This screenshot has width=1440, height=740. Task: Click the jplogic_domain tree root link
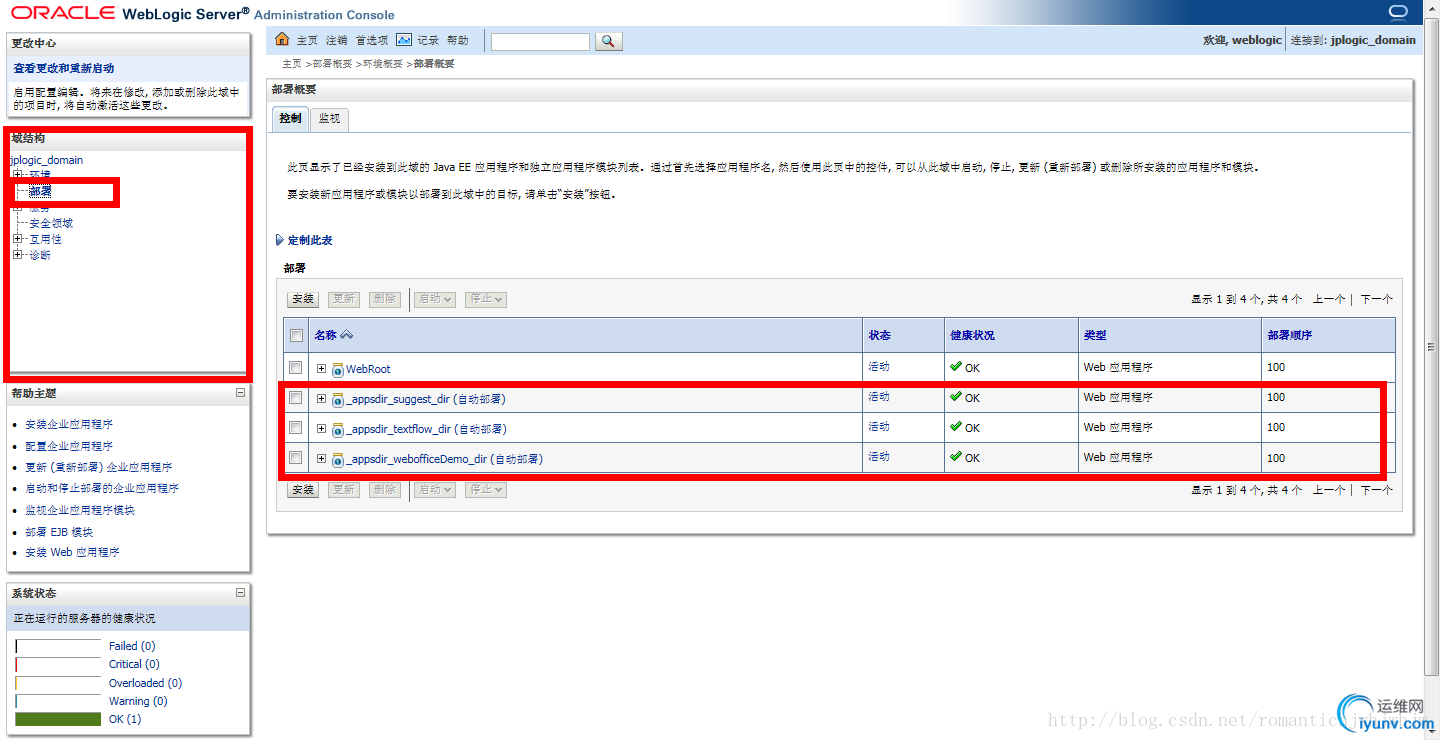tap(46, 160)
